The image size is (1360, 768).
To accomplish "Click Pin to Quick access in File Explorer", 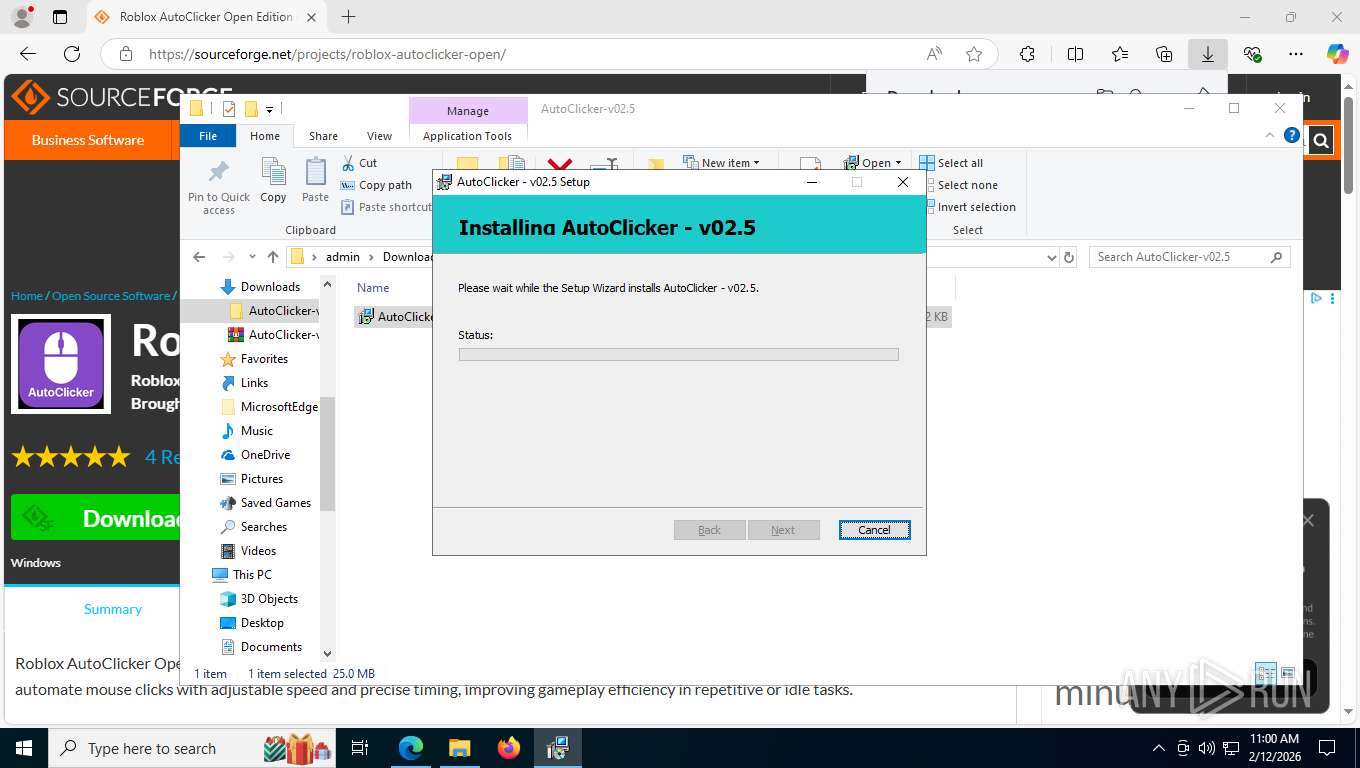I will point(219,187).
